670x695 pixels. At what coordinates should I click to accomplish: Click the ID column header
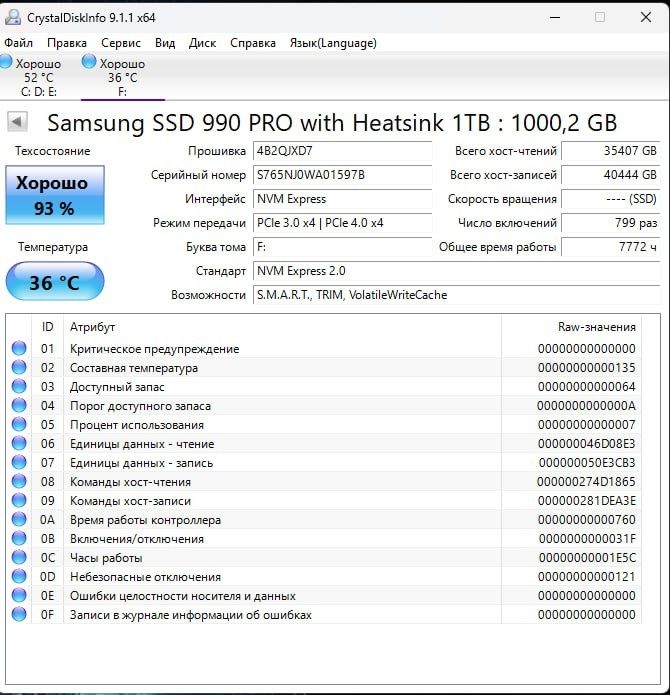coord(47,327)
